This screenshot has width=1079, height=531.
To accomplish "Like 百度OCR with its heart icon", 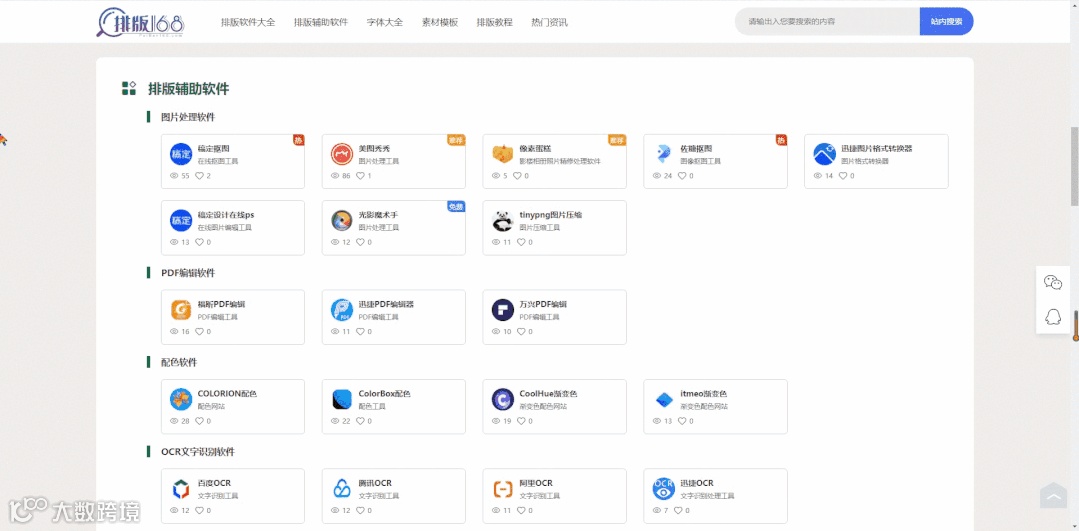I will (200, 510).
